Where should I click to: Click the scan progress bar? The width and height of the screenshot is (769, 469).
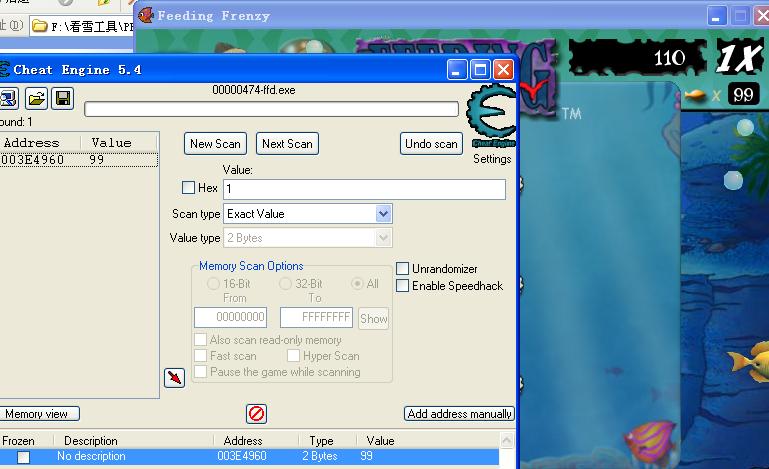pos(271,109)
